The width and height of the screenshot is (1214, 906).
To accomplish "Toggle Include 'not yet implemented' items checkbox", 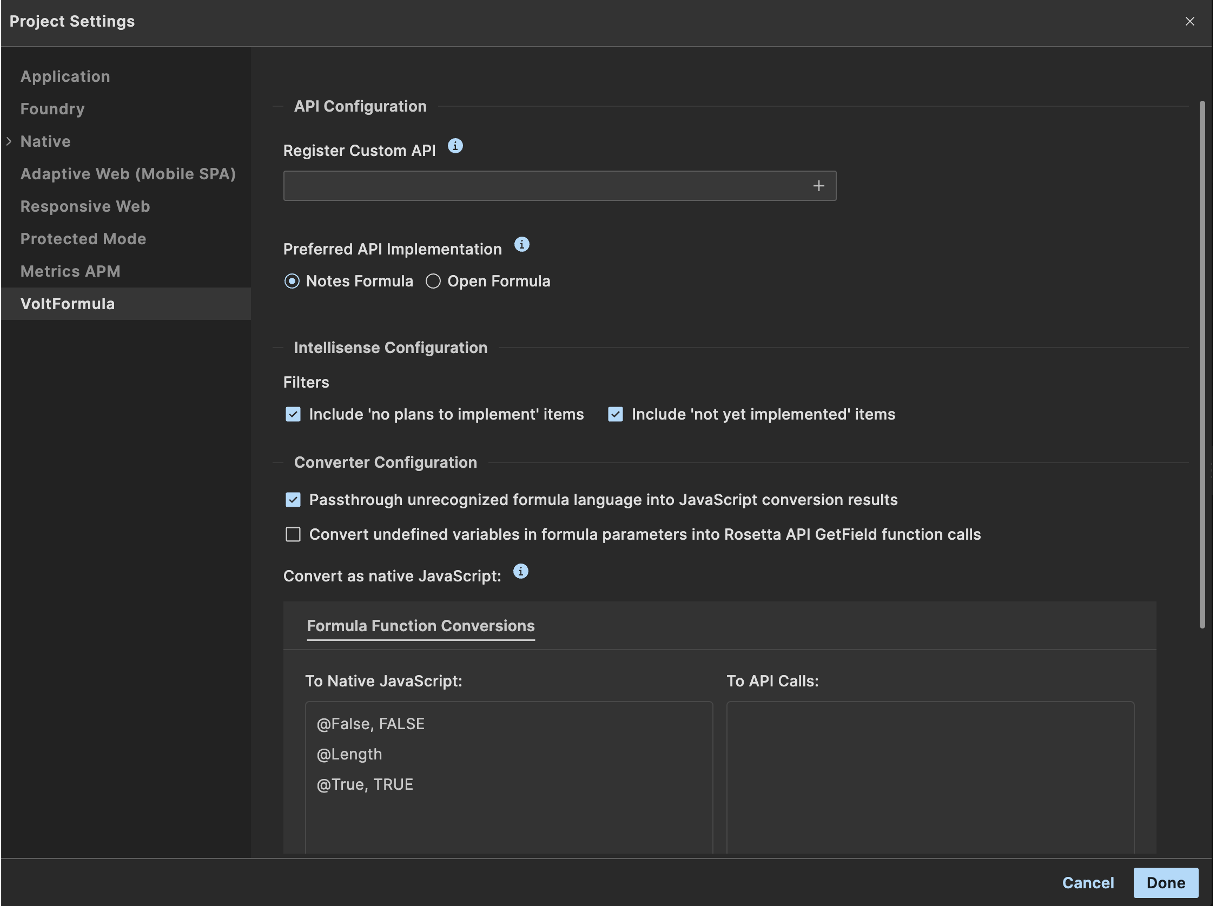I will (x=616, y=414).
